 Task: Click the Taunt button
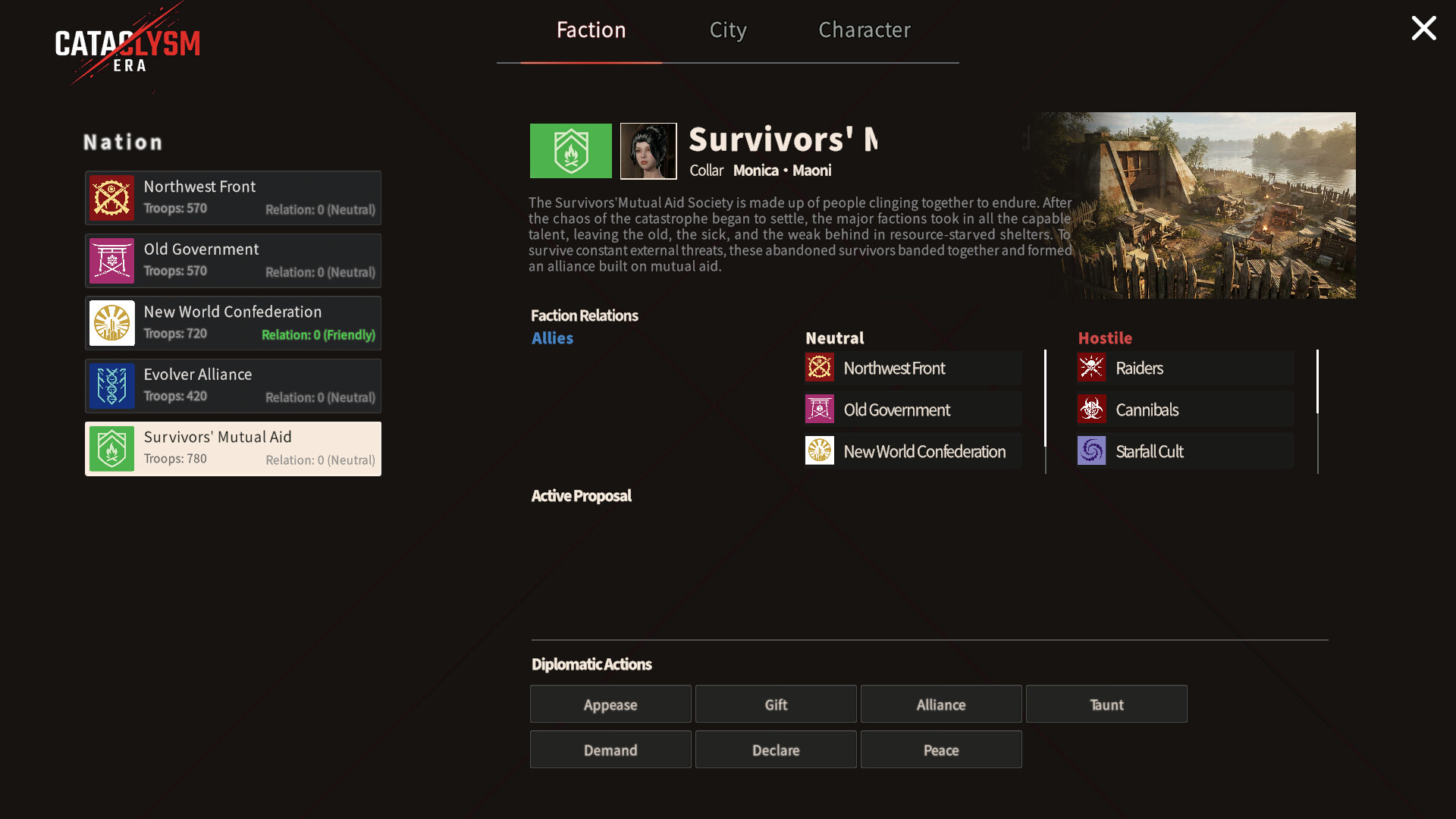click(x=1106, y=704)
